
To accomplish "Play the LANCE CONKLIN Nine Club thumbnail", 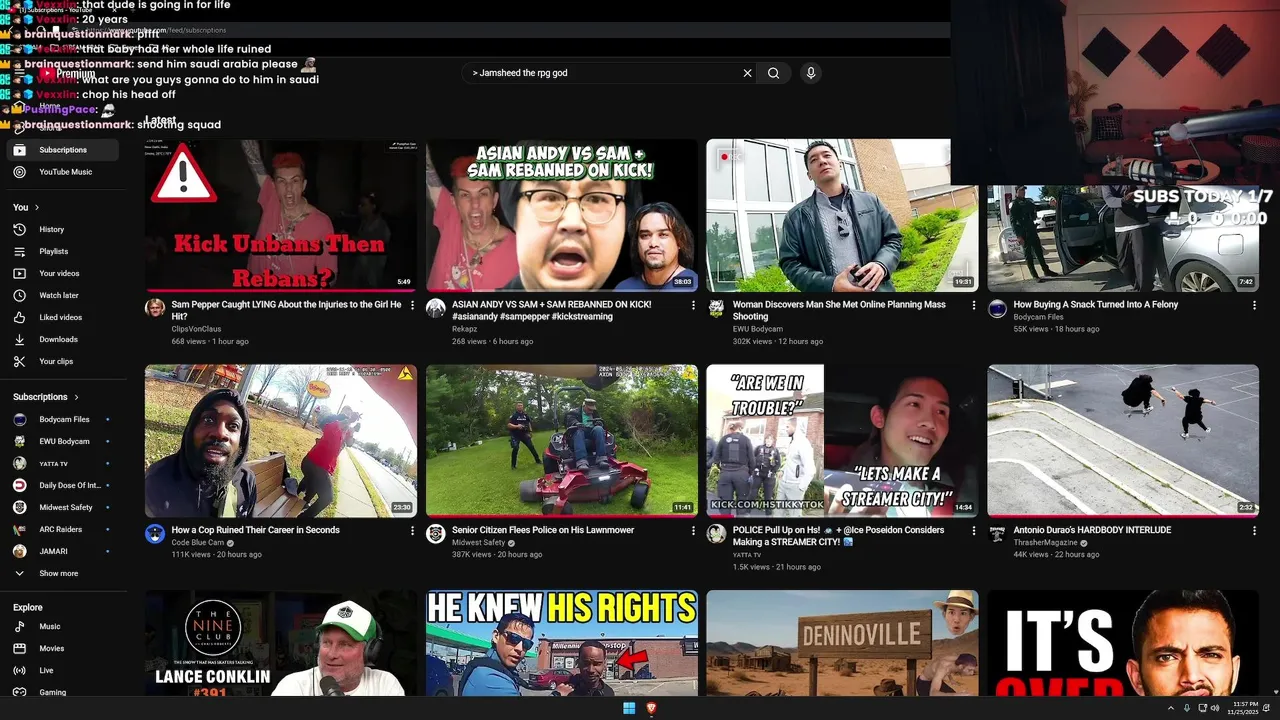I will [x=281, y=643].
